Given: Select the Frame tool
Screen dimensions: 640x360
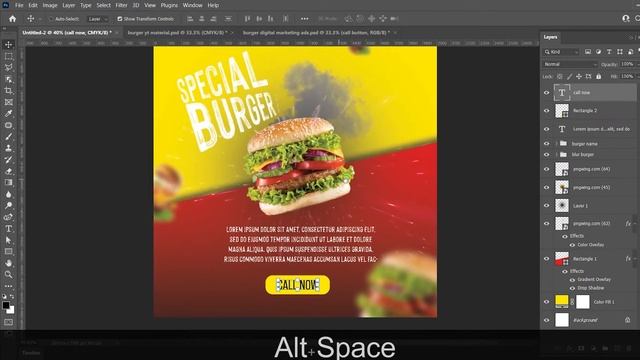Looking at the screenshot, I should click(9, 102).
